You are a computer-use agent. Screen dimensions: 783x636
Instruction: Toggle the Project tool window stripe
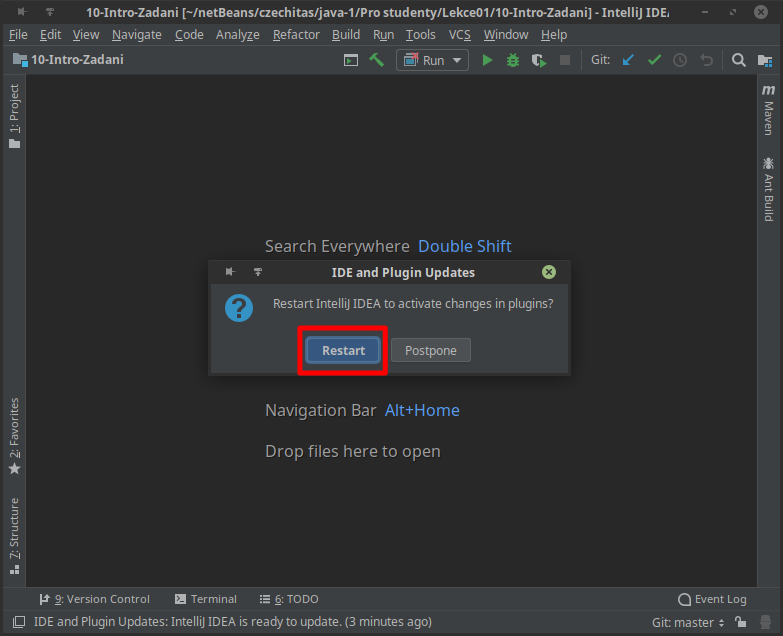[14, 116]
